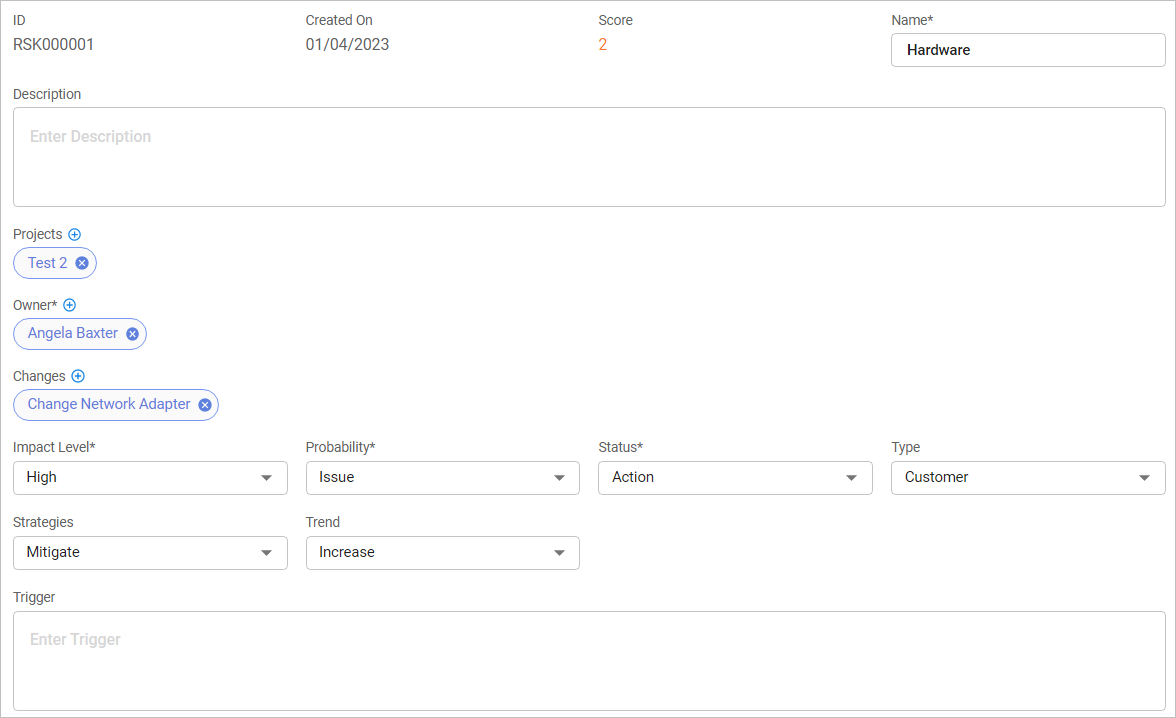
Task: Open the Status dropdown showing Action
Action: [x=735, y=478]
